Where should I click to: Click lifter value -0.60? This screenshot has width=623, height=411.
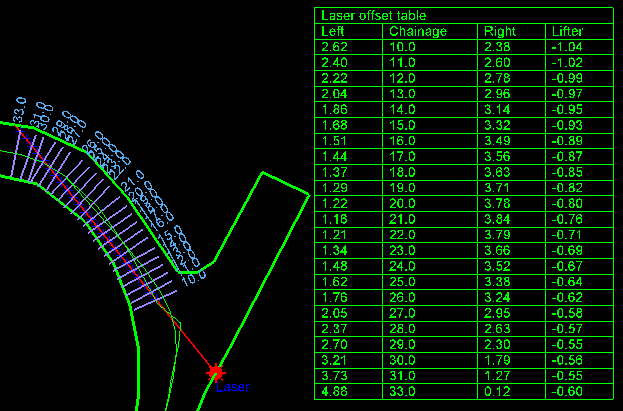click(567, 392)
